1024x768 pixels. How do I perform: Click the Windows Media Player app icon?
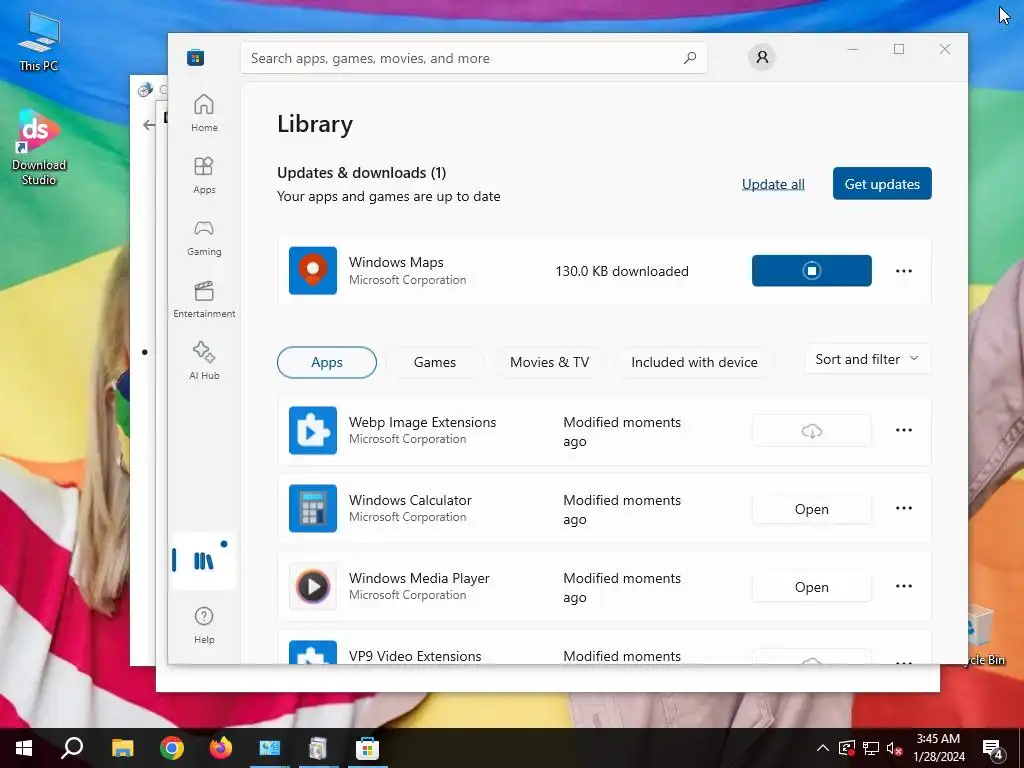tap(313, 586)
